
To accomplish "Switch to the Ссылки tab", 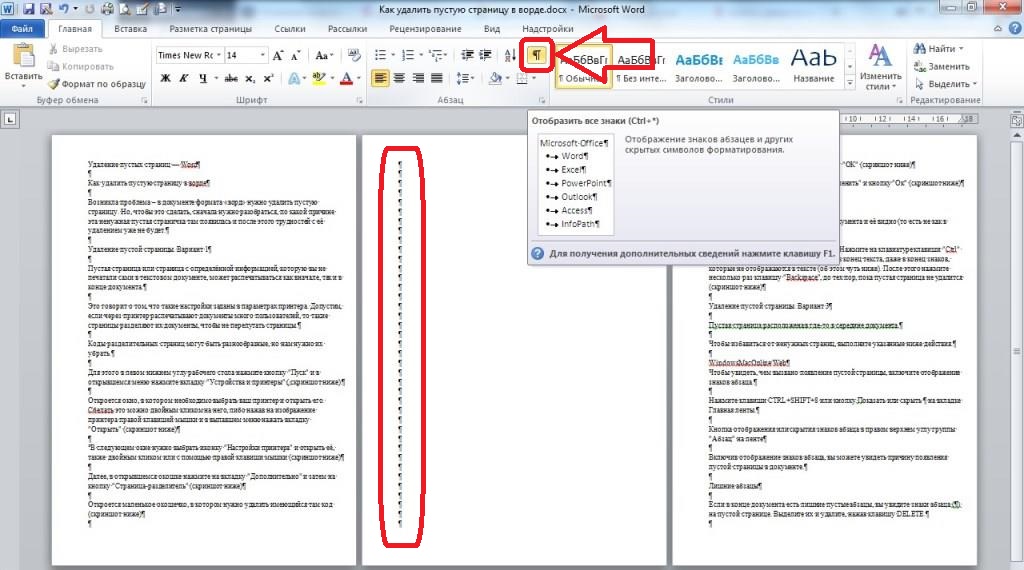I will (x=290, y=29).
